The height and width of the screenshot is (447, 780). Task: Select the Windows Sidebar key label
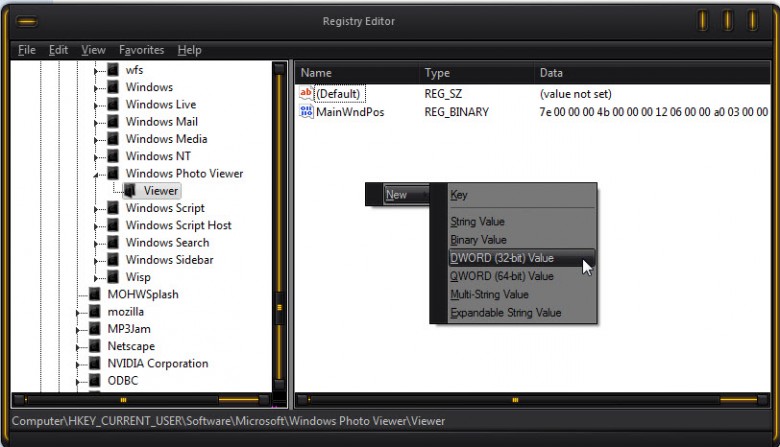click(x=169, y=260)
